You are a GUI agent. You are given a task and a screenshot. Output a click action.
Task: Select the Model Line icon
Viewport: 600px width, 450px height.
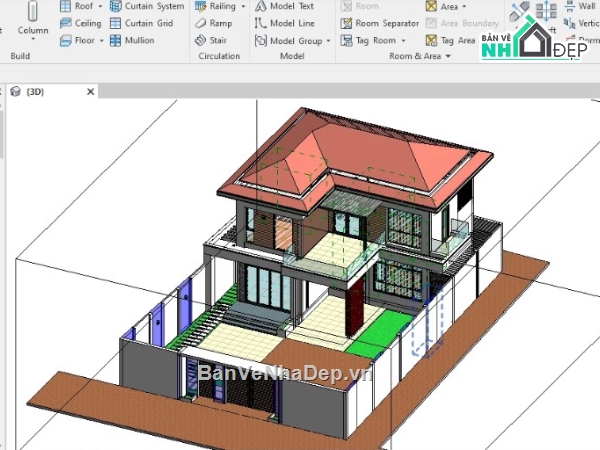(x=261, y=23)
